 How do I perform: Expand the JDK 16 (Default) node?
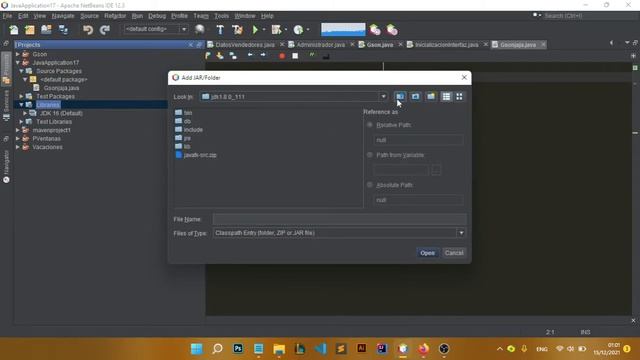coord(25,113)
